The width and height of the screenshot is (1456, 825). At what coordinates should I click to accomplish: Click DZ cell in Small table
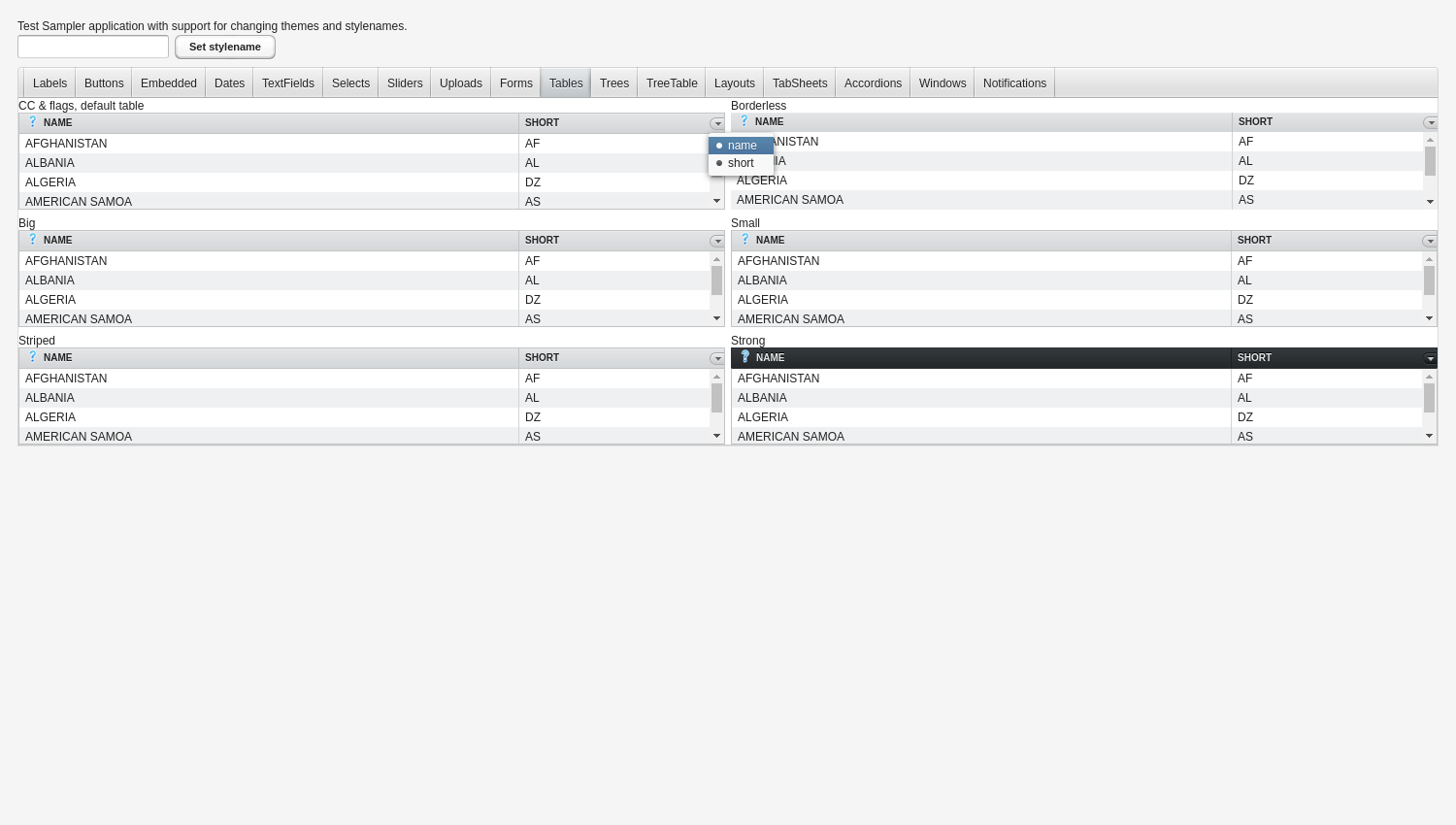[x=1326, y=300]
